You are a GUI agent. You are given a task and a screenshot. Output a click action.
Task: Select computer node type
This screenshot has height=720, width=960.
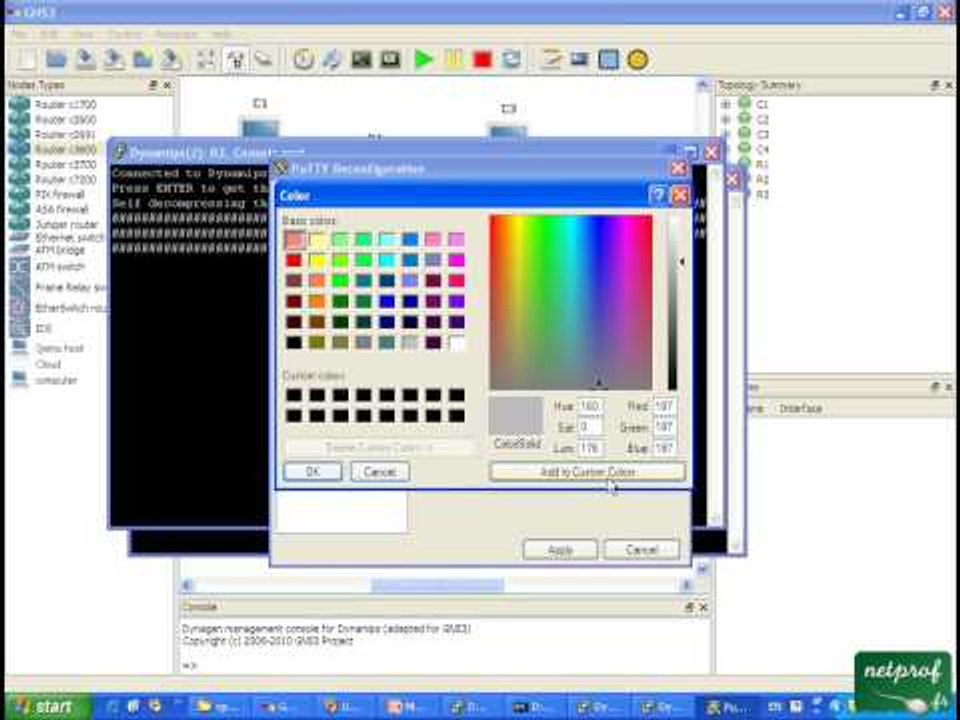[x=56, y=380]
